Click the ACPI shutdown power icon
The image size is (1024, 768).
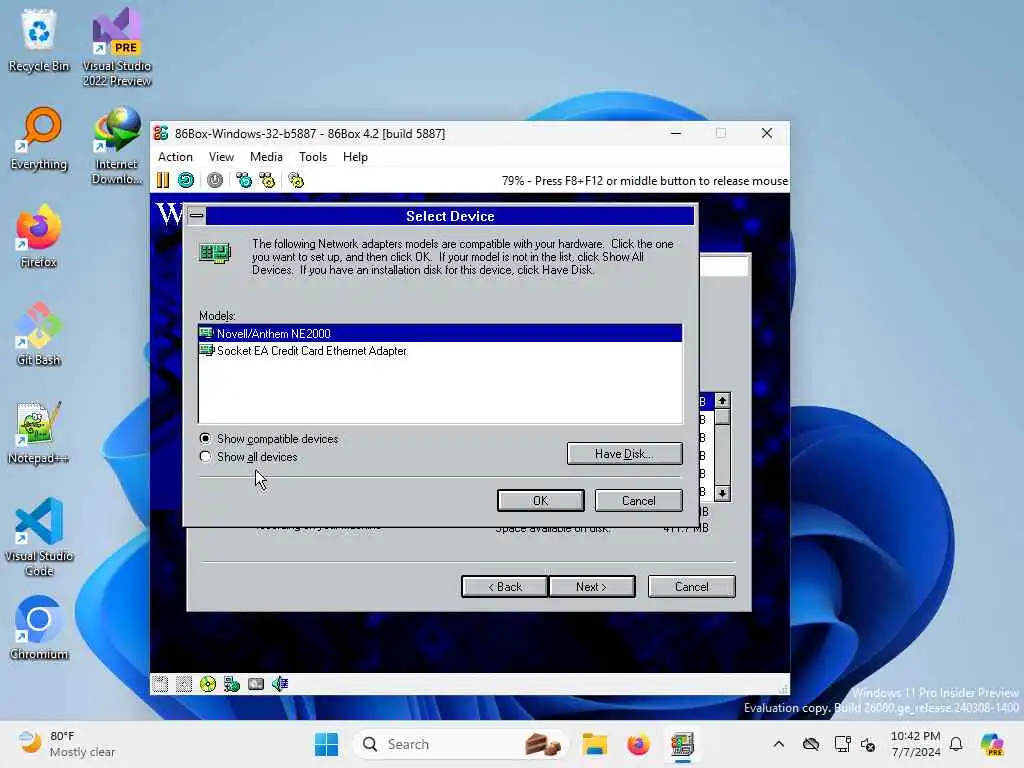(215, 180)
